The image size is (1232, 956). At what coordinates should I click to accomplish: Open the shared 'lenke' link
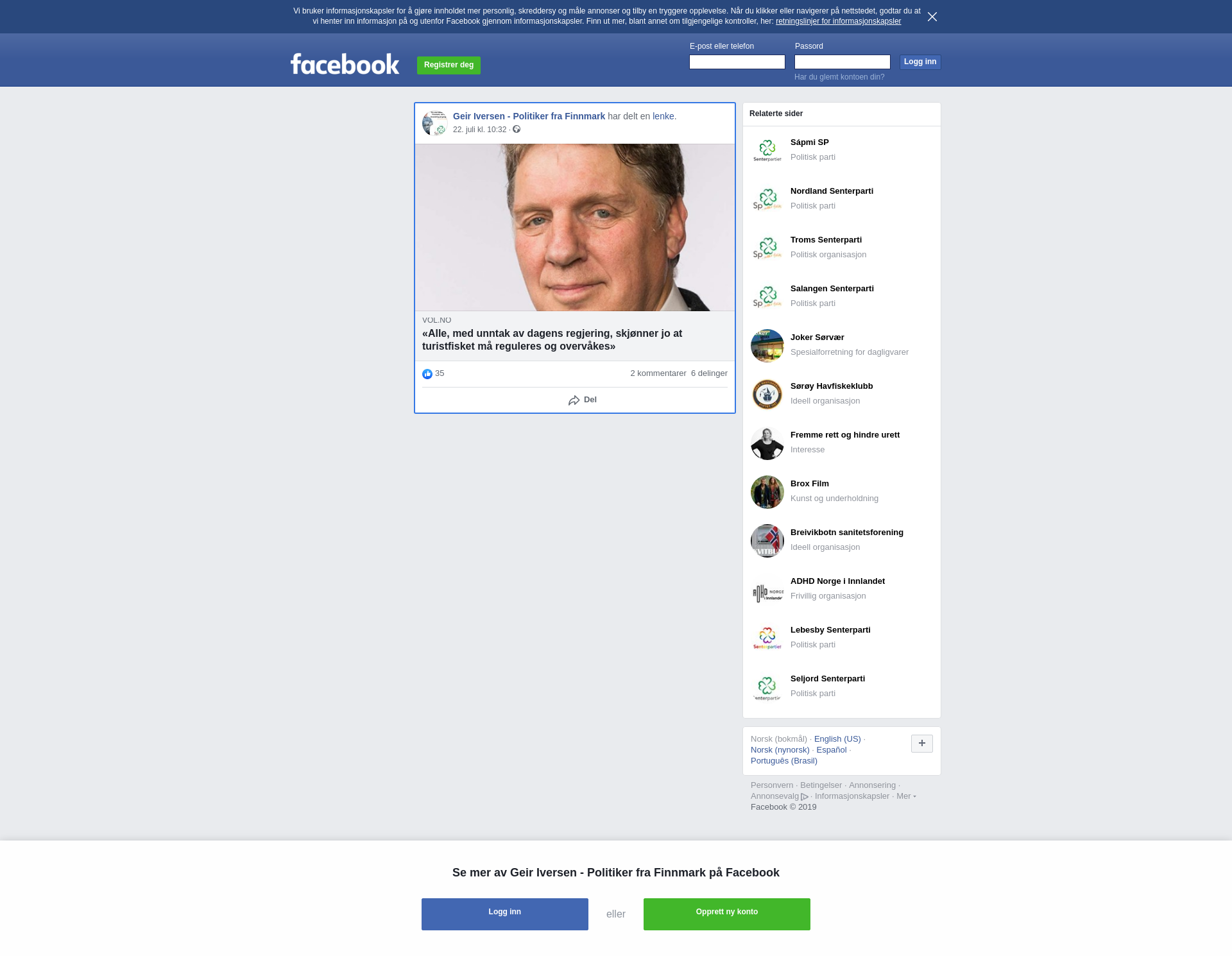[663, 116]
